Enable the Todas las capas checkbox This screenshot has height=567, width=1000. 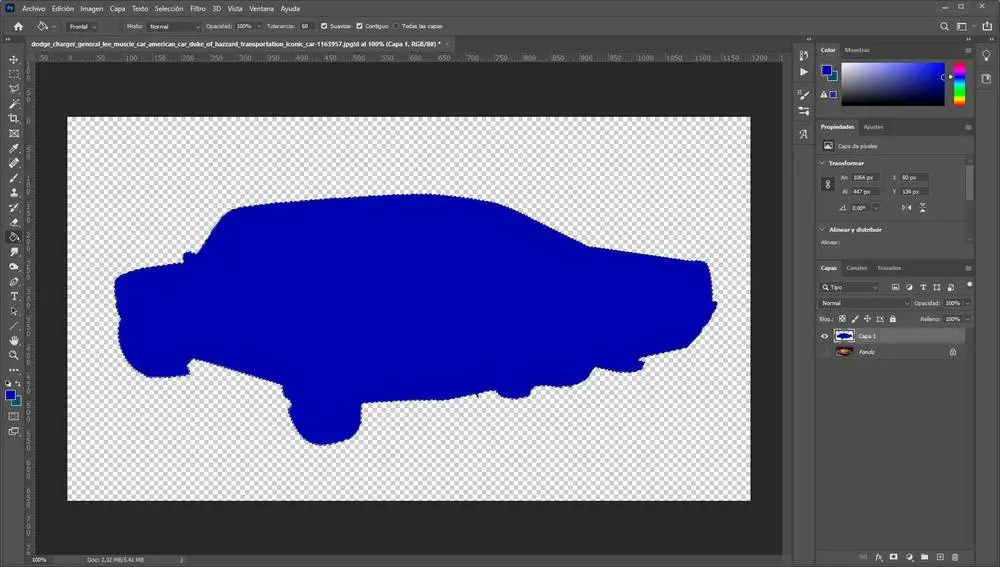(x=397, y=26)
